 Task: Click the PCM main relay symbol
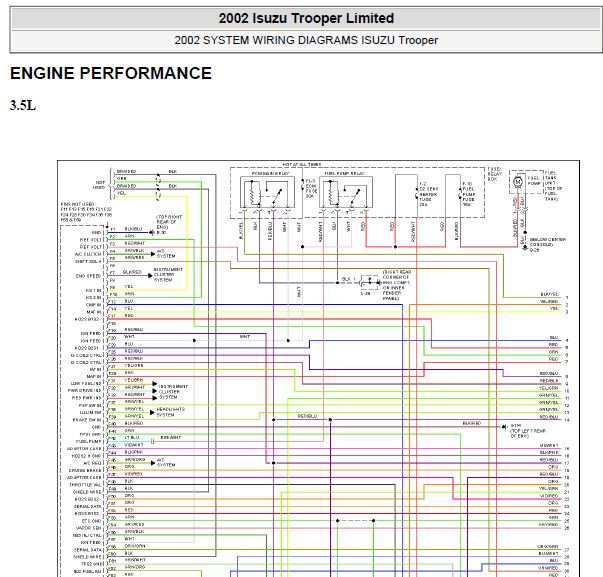[x=267, y=192]
